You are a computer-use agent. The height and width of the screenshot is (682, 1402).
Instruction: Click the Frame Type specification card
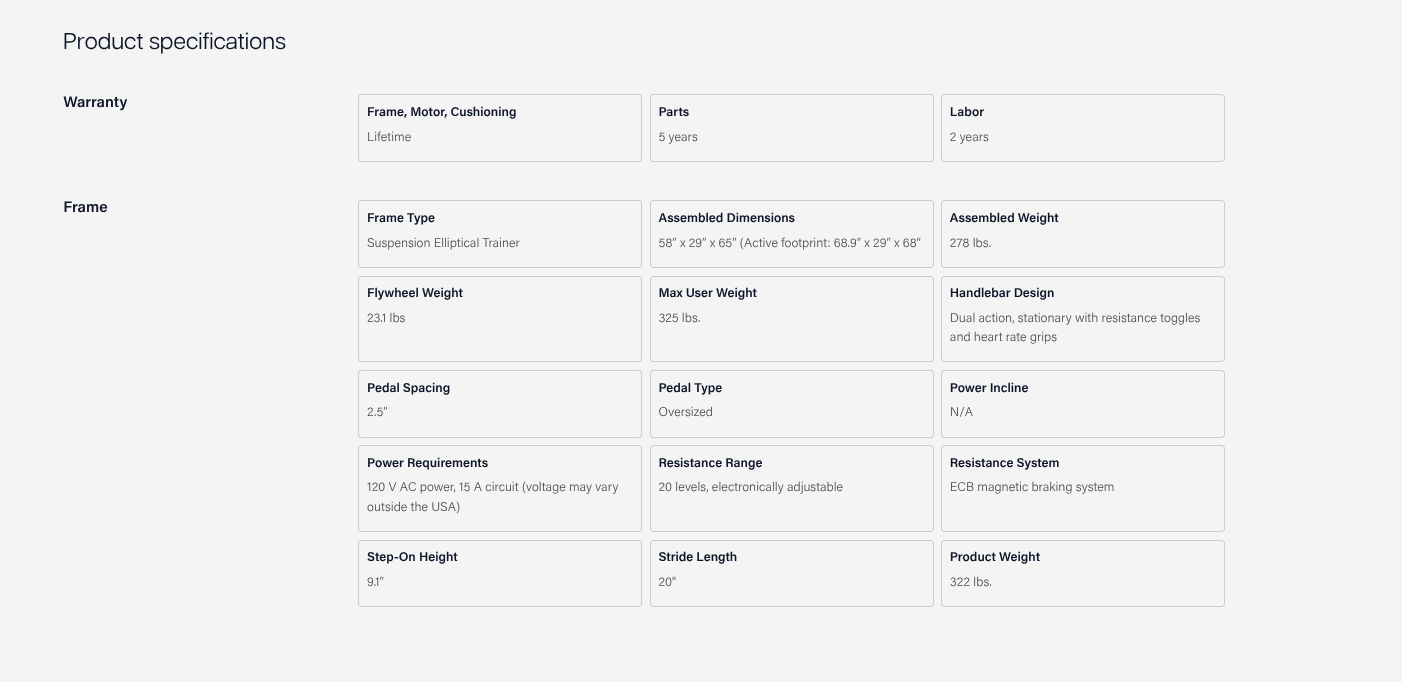(x=499, y=233)
